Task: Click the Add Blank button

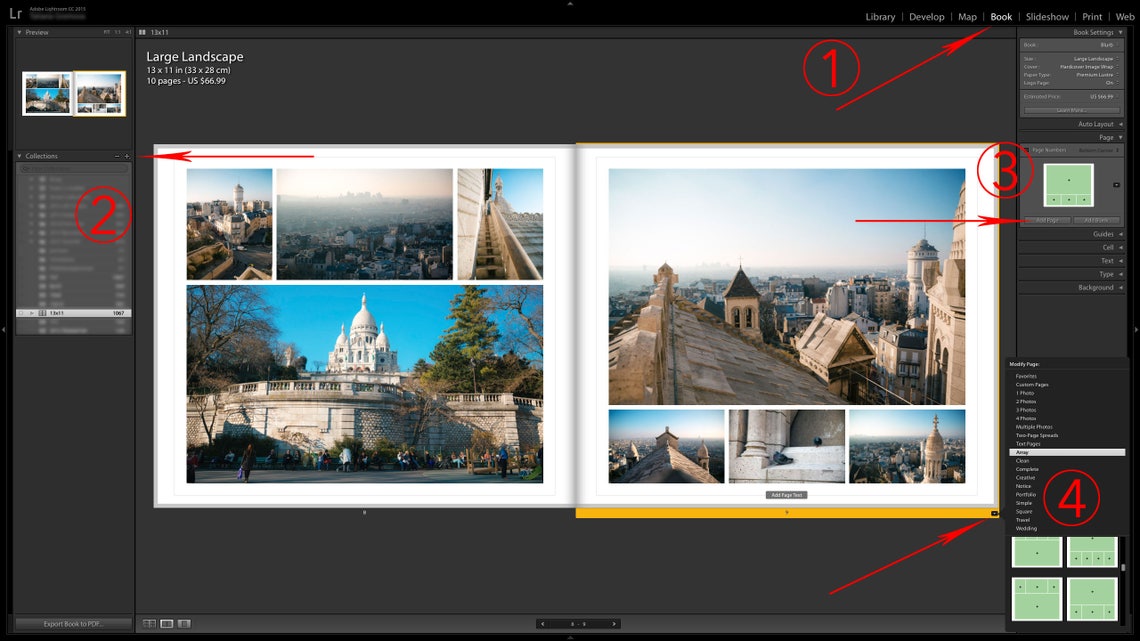Action: tap(1096, 220)
